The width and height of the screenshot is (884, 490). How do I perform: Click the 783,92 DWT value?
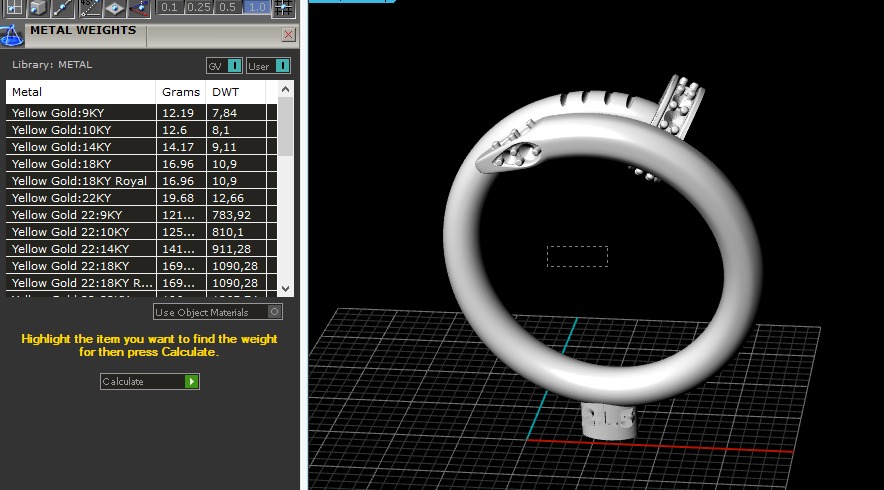pyautogui.click(x=231, y=215)
